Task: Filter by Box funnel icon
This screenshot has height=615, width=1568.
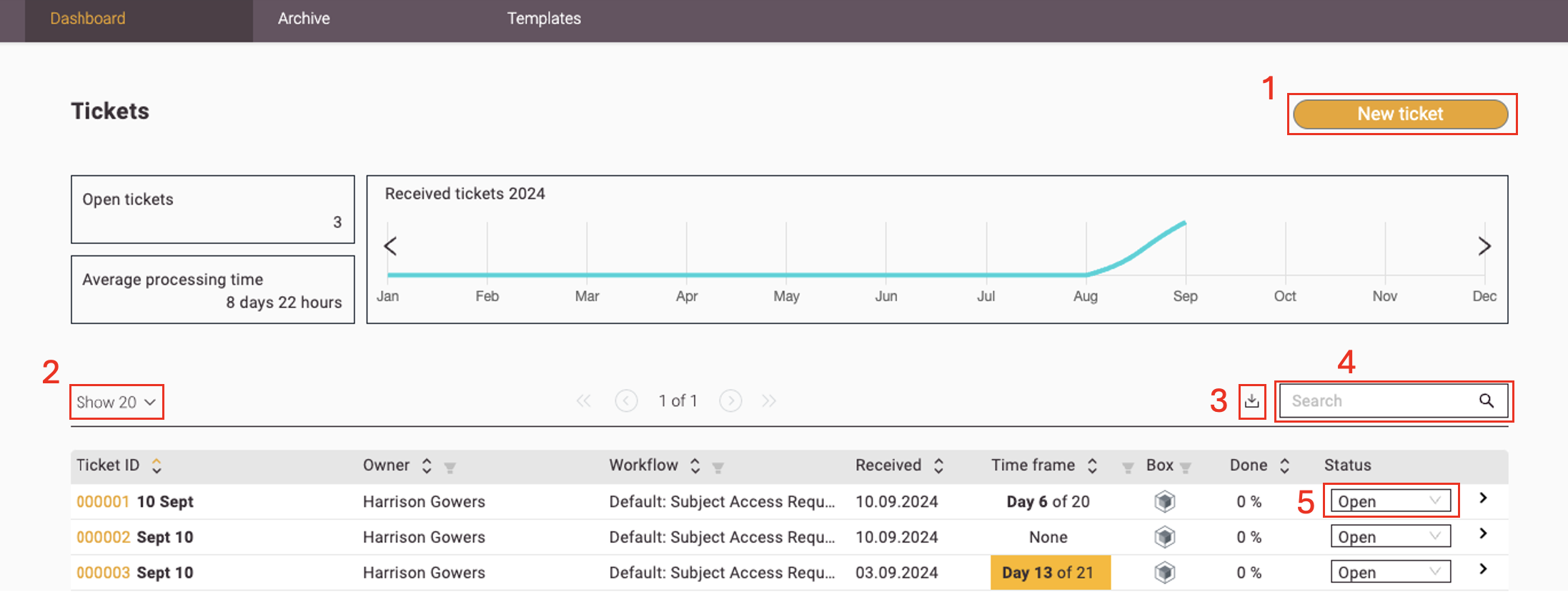Action: pyautogui.click(x=1186, y=468)
